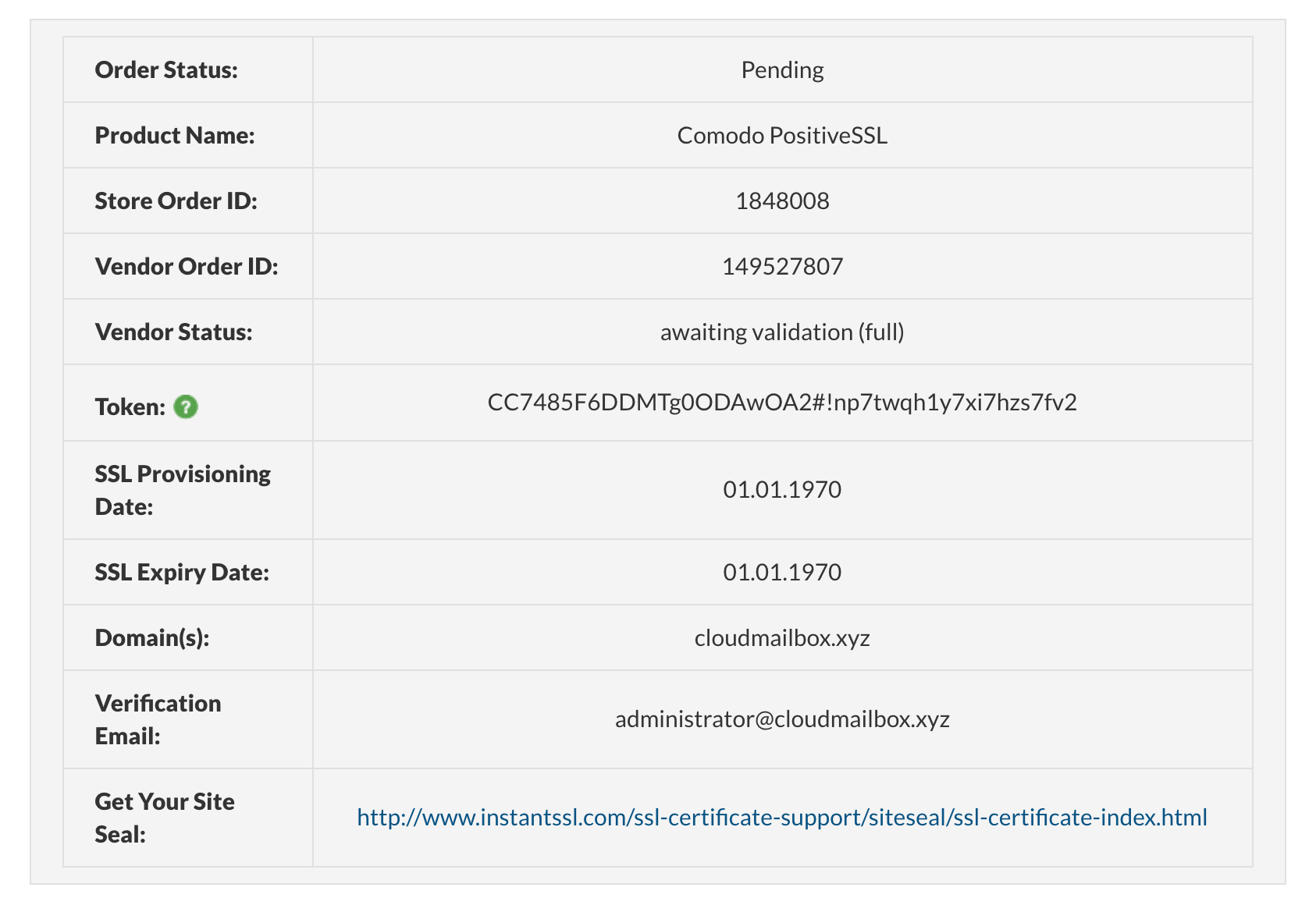Click the SSL Provisioning Date value
This screenshot has width=1316, height=905.
(x=782, y=490)
